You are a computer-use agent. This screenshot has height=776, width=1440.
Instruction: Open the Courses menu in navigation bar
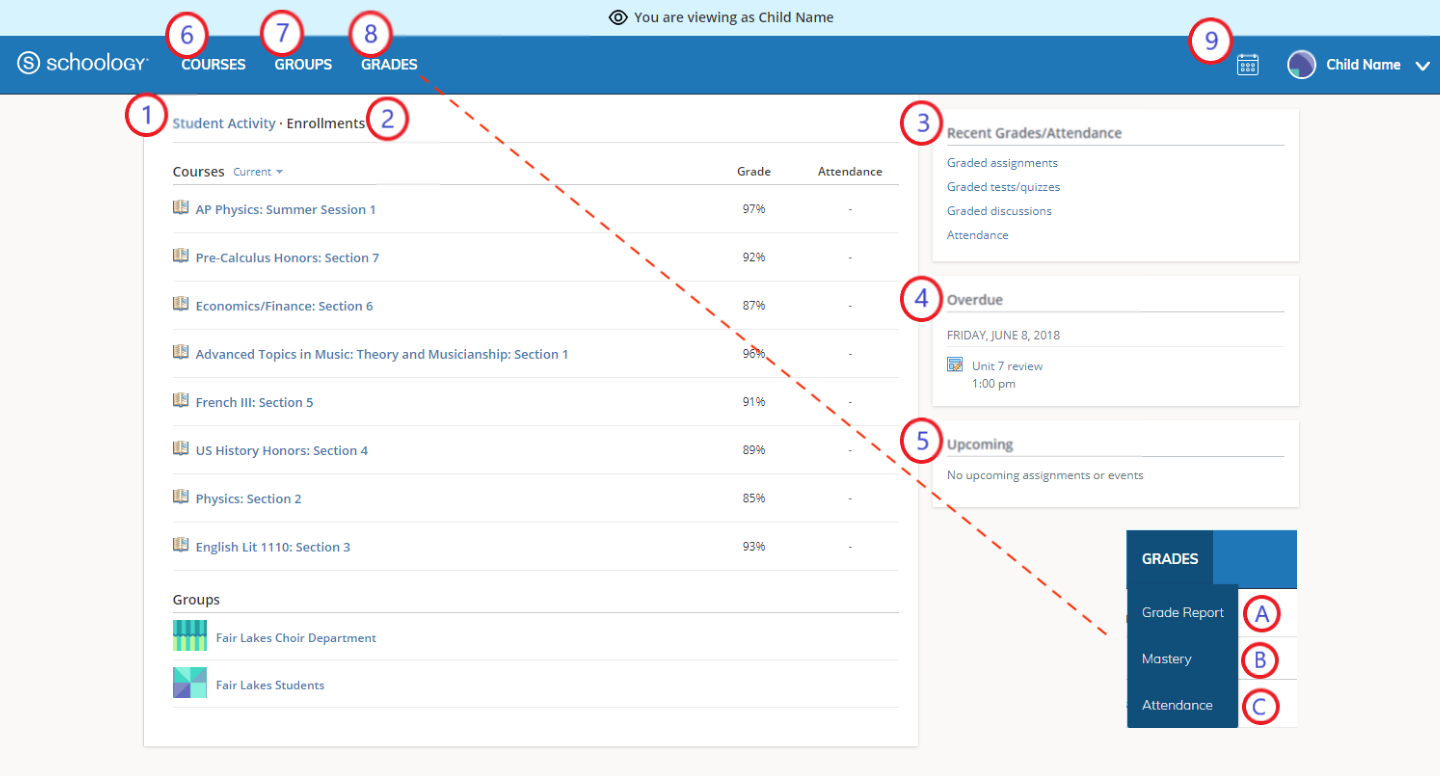tap(213, 65)
